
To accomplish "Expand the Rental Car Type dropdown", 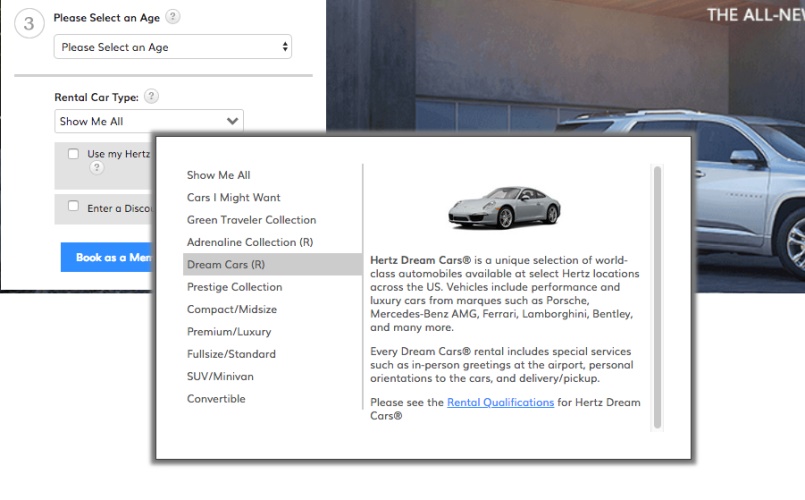I will pyautogui.click(x=149, y=121).
